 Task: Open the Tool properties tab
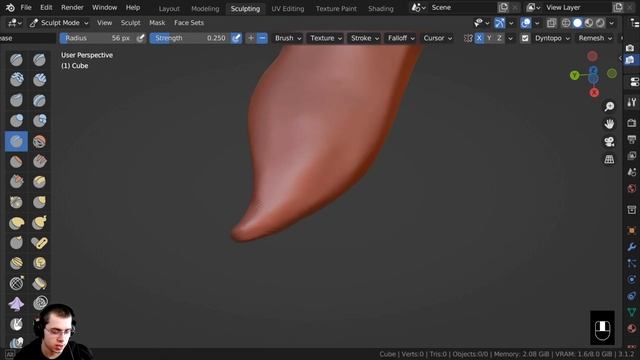pos(632,102)
